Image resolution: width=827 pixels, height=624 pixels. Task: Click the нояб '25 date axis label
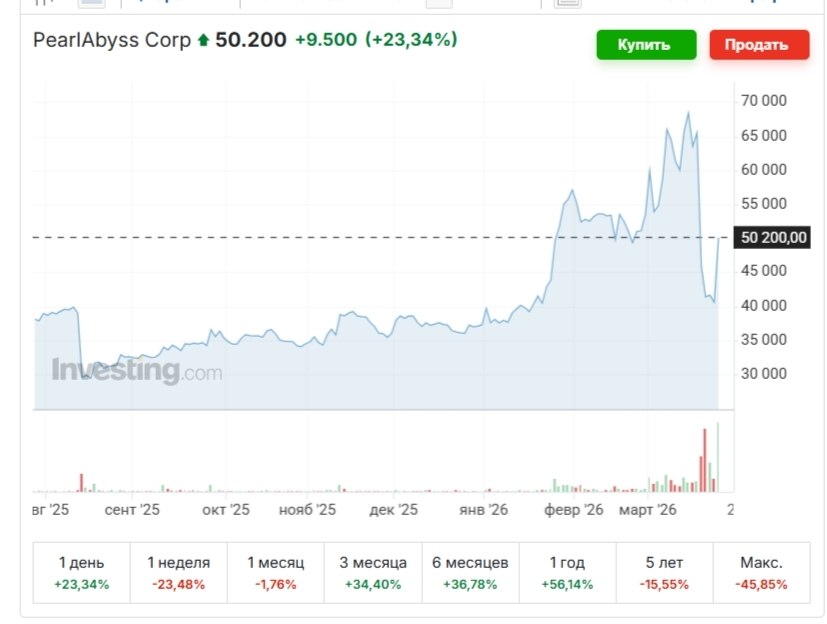click(307, 510)
